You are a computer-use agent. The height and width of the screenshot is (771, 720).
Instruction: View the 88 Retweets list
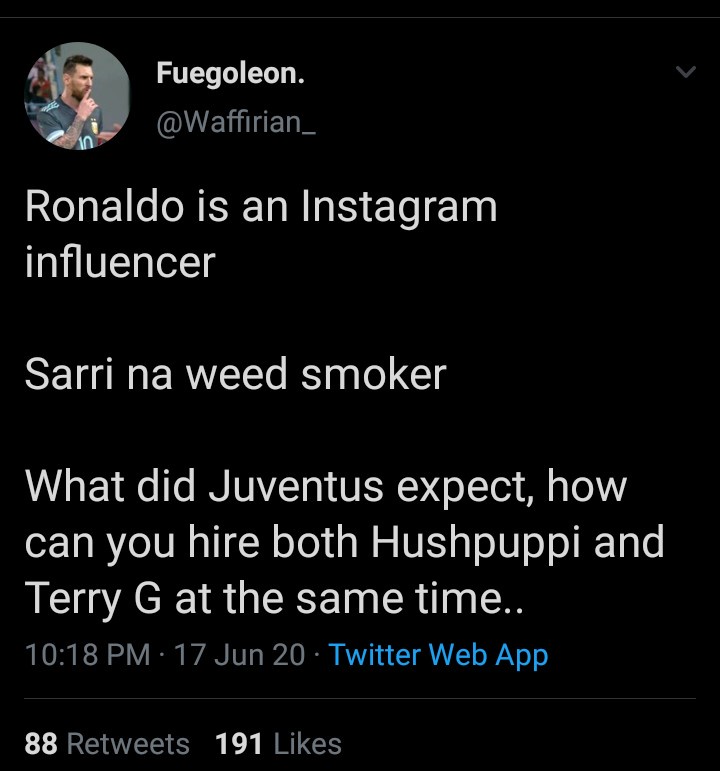(x=106, y=744)
